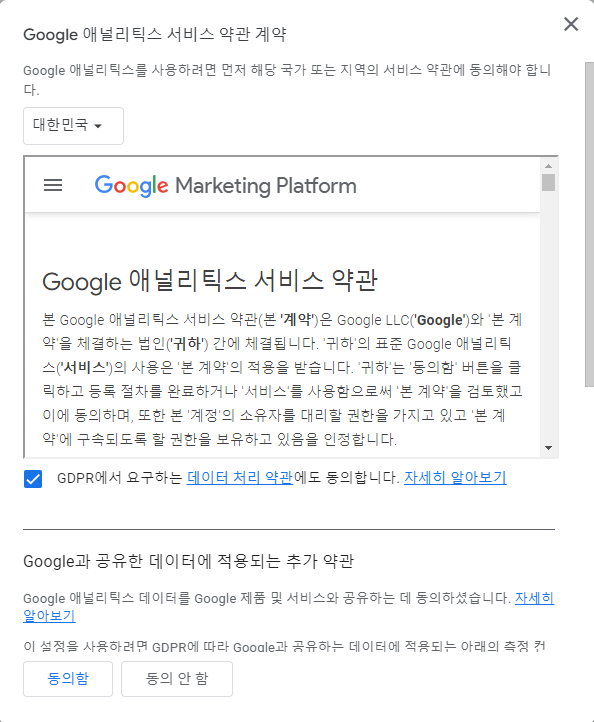Click 자세히 알아보기 next to GDPR checkbox

455,477
